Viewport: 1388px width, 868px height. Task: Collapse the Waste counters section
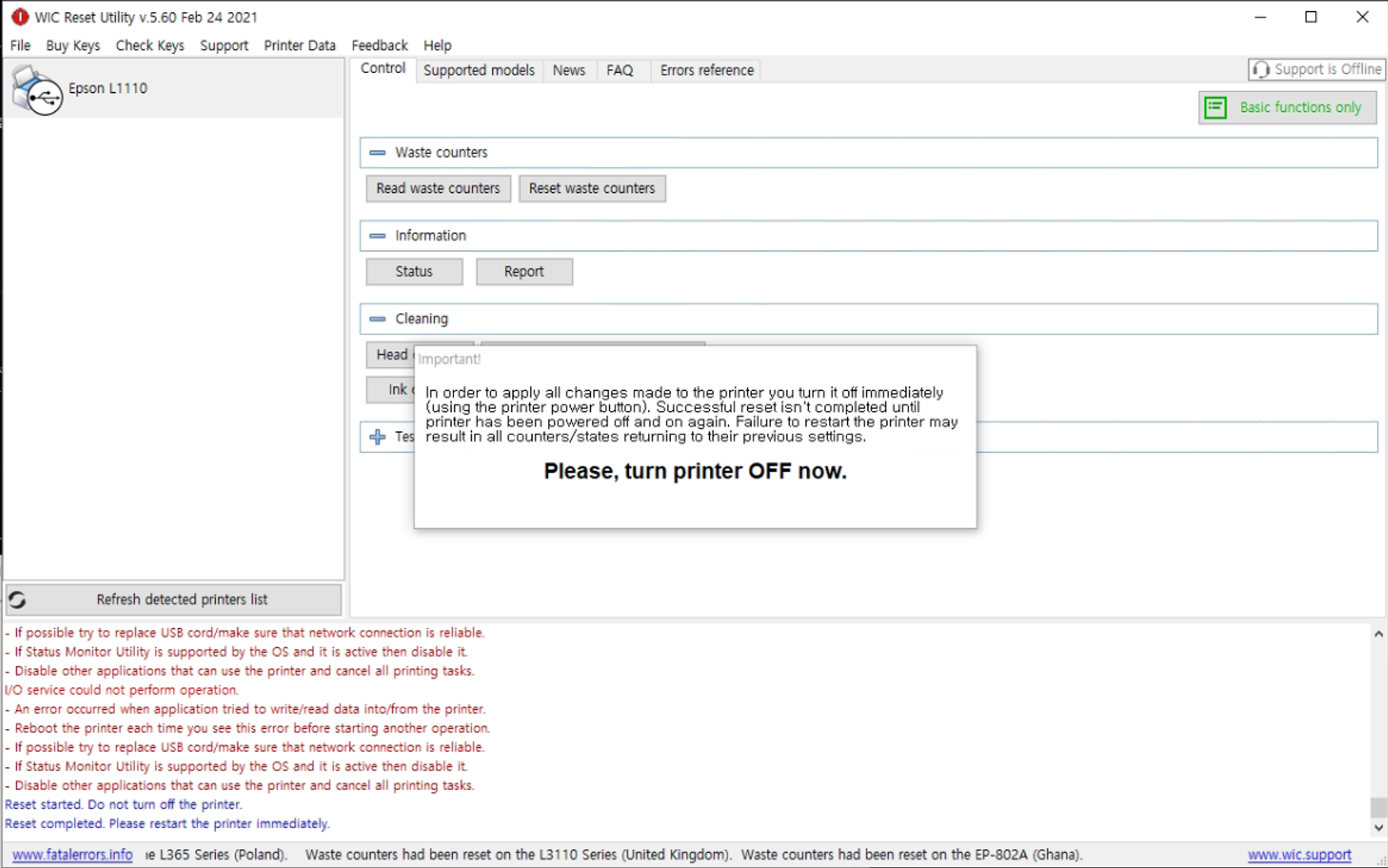click(x=378, y=152)
